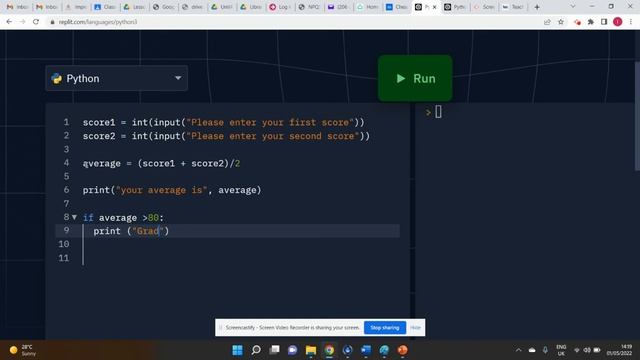Image resolution: width=640 pixels, height=360 pixels.
Task: Open the weather widget showing Sunny
Action: pyautogui.click(x=23, y=350)
